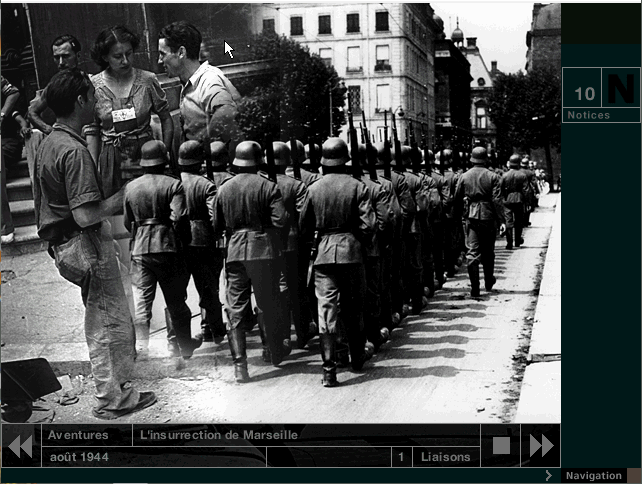
Task: Select the notices count number 10
Action: pyautogui.click(x=584, y=94)
